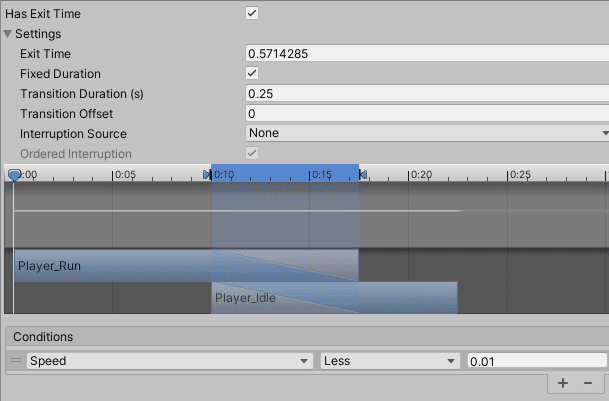
Task: Open the Speed parameter dropdown
Action: click(x=168, y=361)
